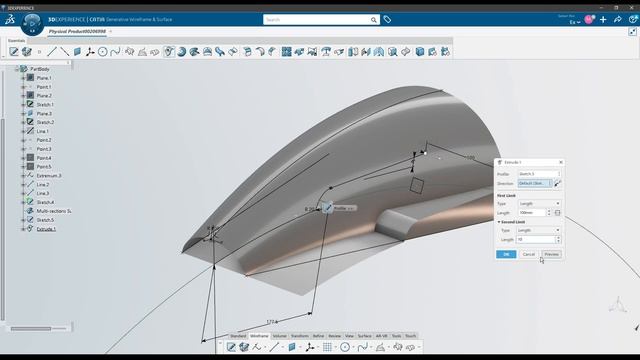The image size is (640, 360).
Task: Click the search magnifier icon
Action: (x=373, y=20)
